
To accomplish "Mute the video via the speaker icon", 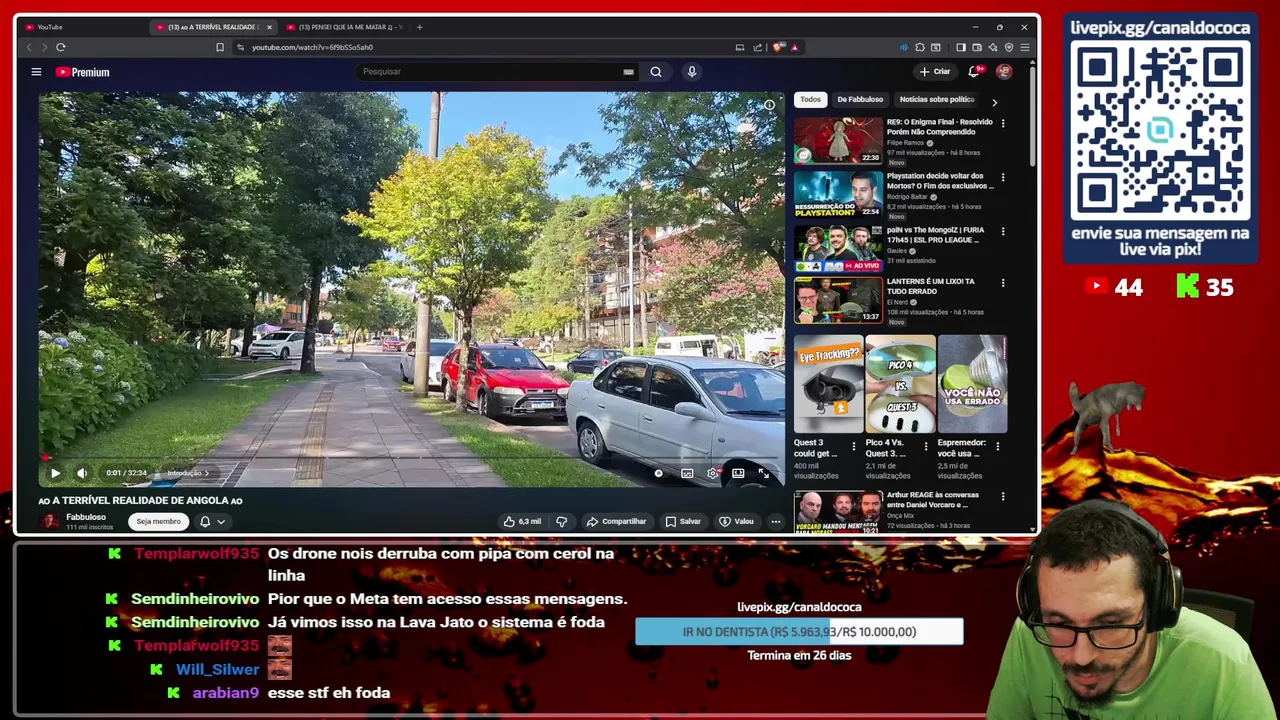I will tap(82, 473).
